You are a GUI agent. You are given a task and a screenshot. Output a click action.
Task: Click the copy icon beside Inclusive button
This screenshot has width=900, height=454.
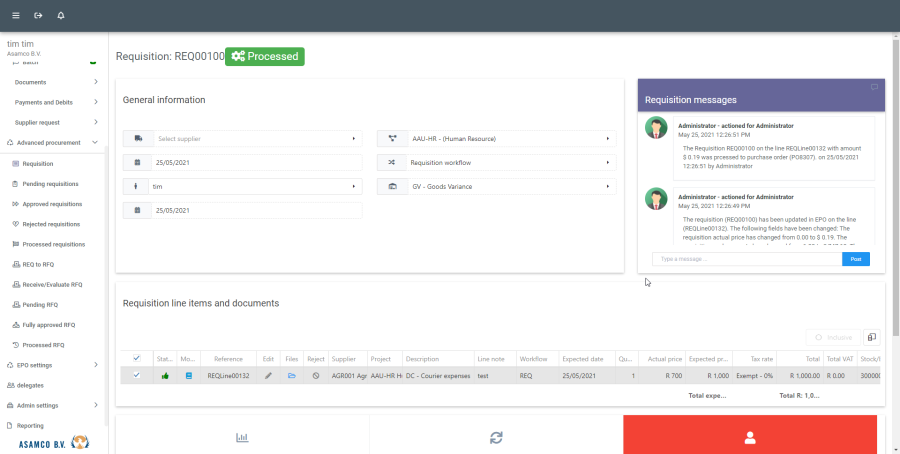[x=870, y=338]
